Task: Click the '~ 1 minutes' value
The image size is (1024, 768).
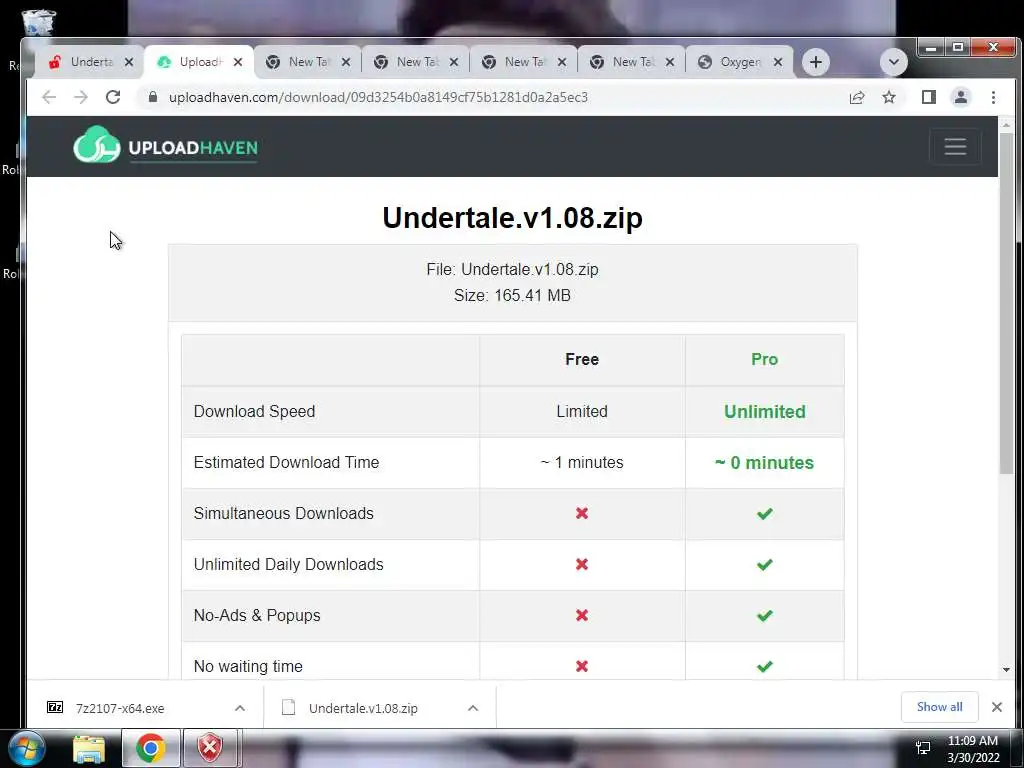Action: [x=582, y=462]
